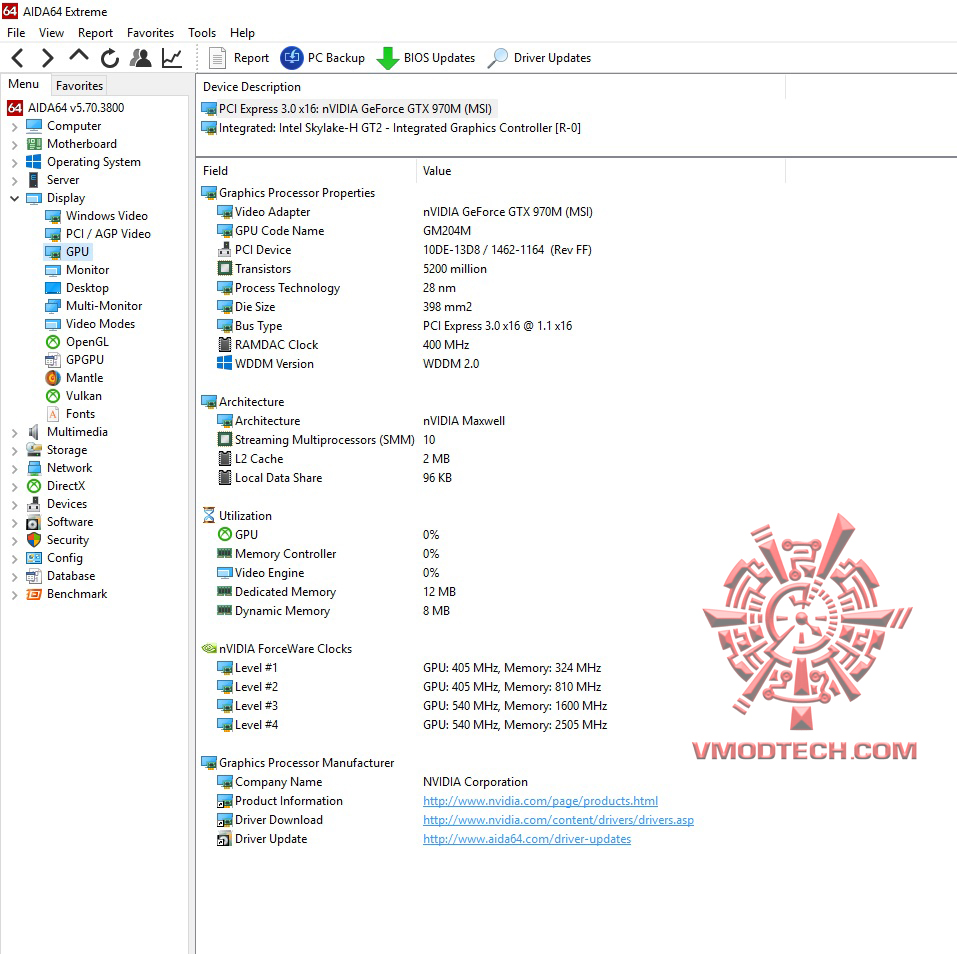Click BIOS Updates green arrow button

click(426, 58)
